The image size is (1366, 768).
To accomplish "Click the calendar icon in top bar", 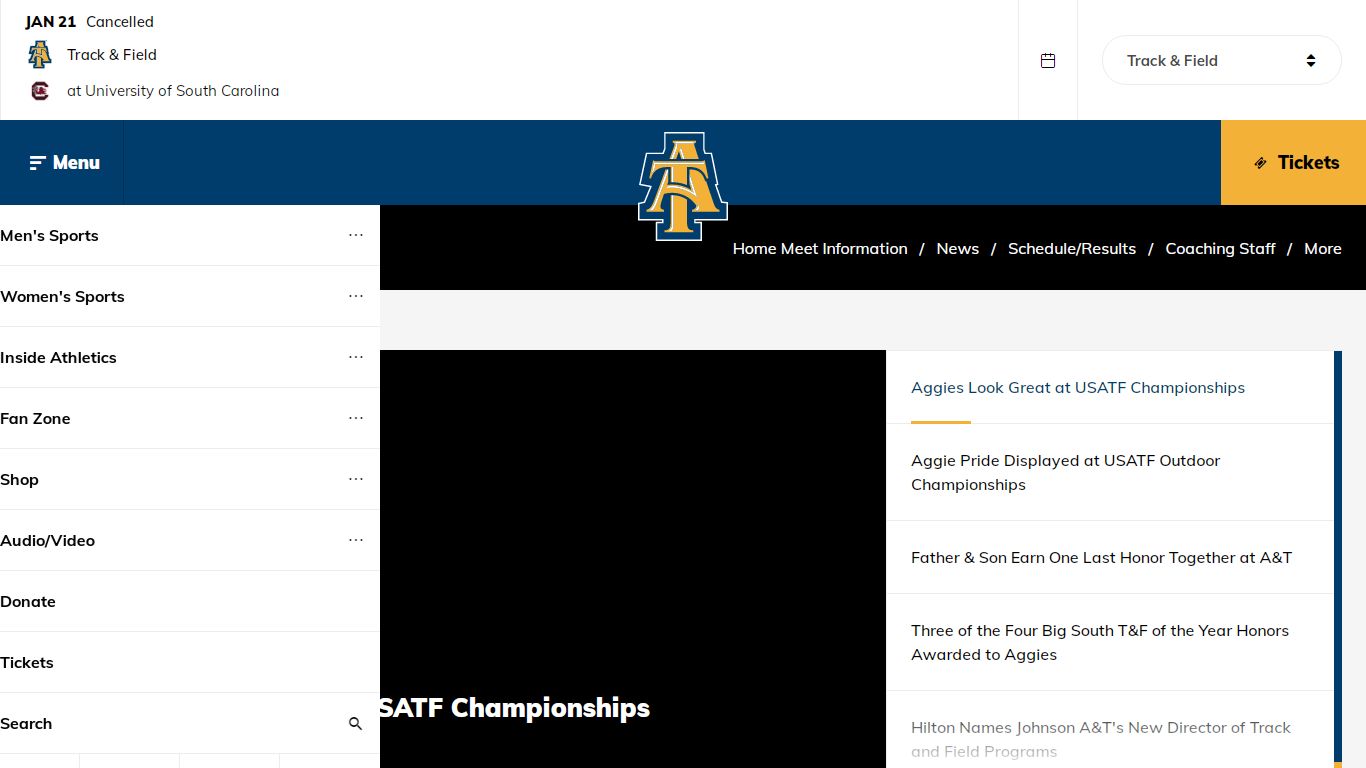I will tap(1048, 60).
